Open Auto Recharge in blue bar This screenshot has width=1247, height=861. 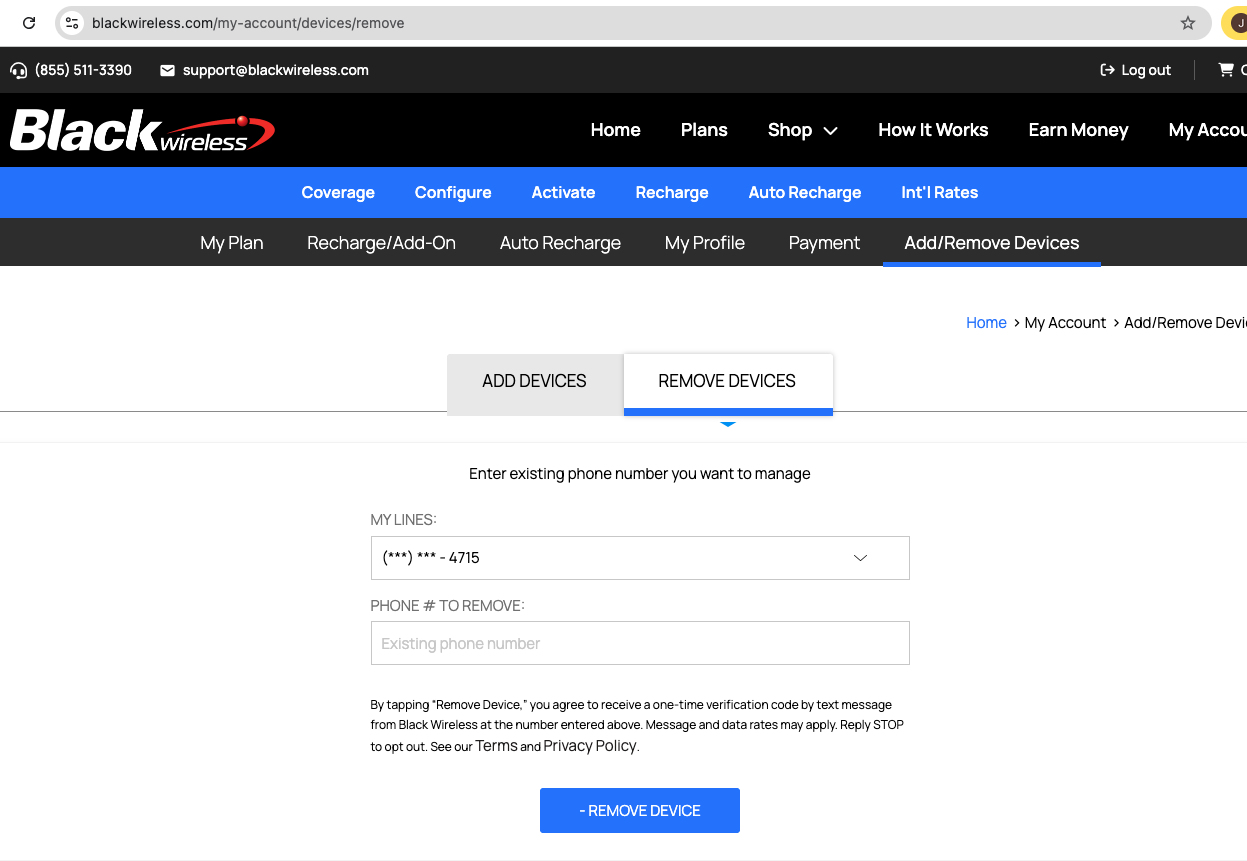pos(805,192)
